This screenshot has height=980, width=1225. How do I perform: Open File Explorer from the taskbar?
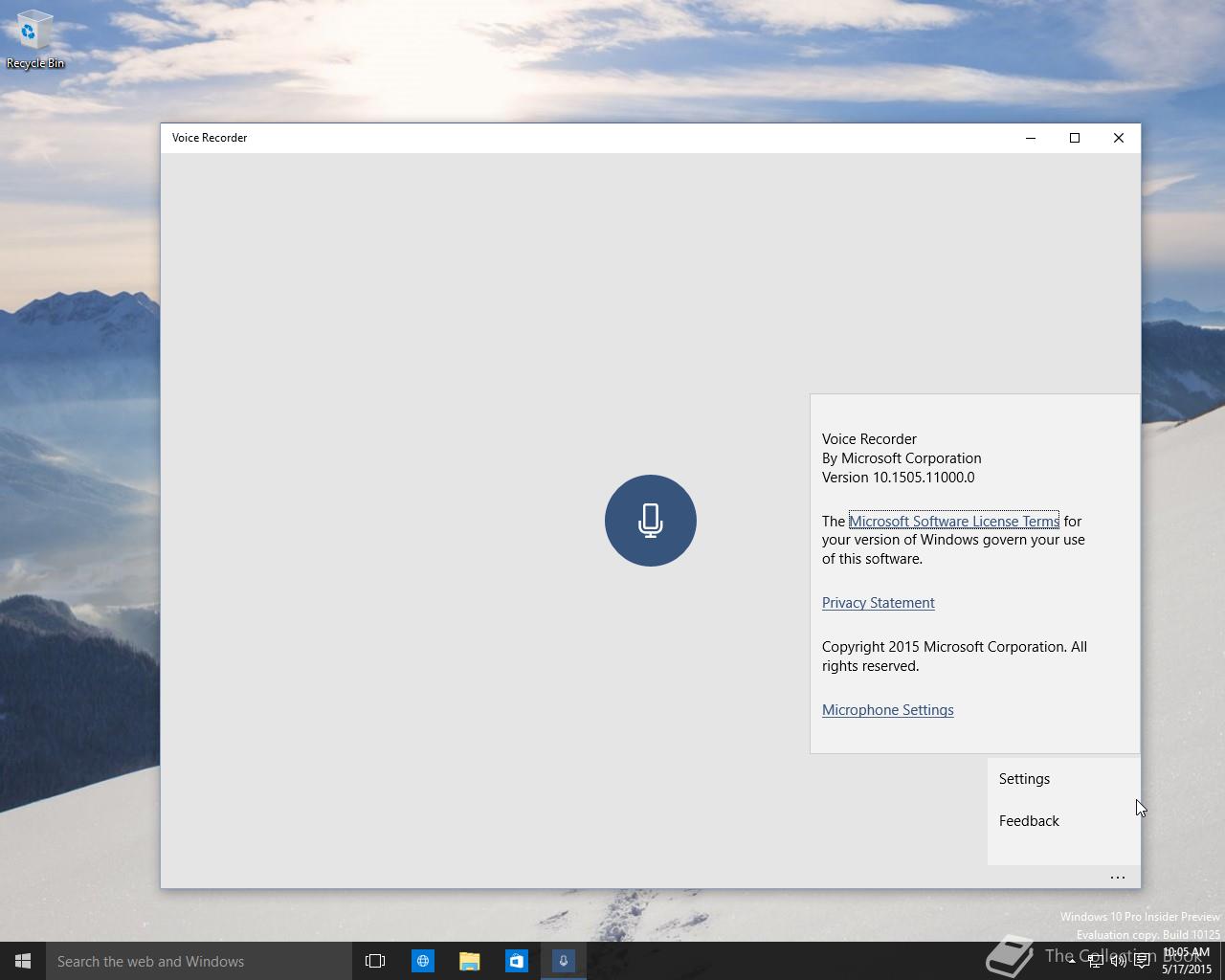click(x=469, y=961)
